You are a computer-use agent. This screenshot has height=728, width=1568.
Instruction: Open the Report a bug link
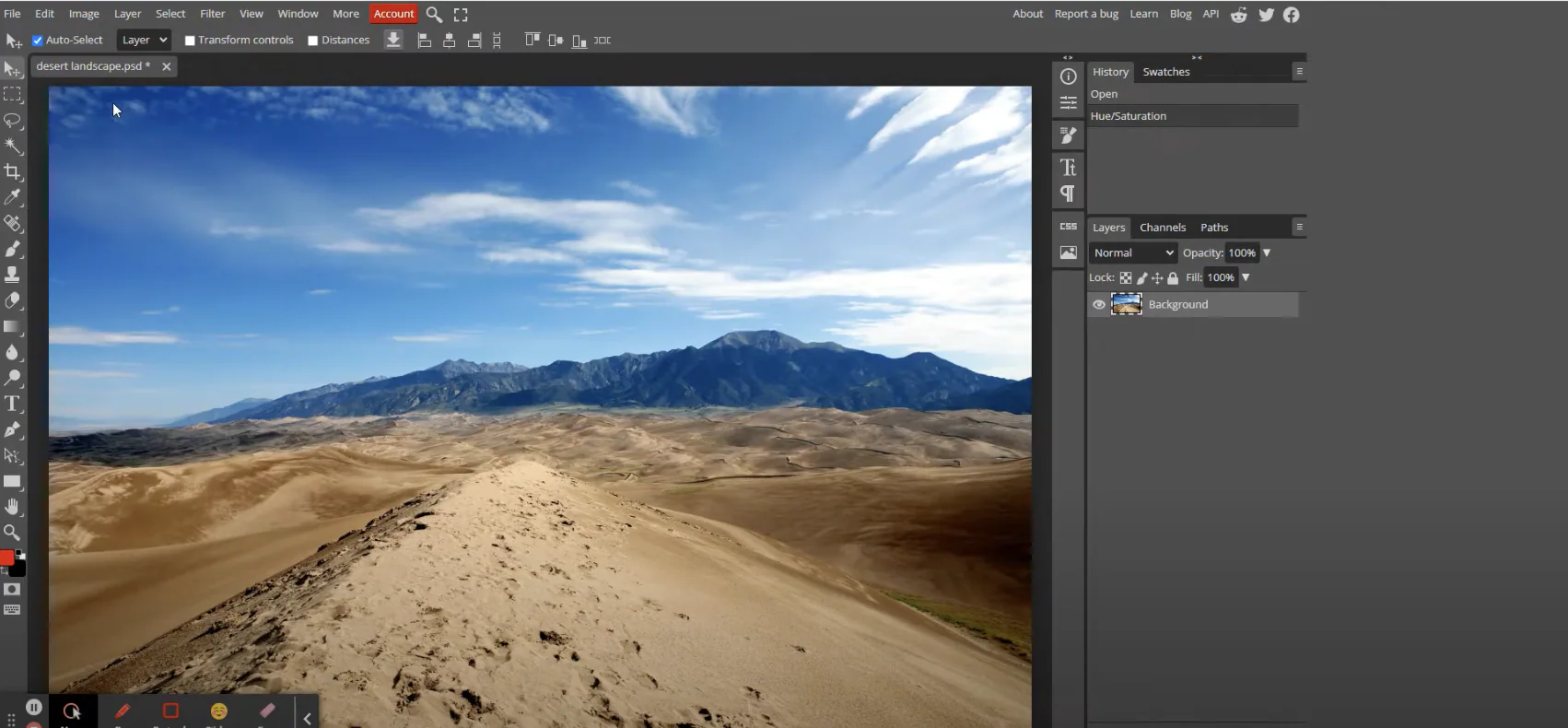tap(1086, 14)
